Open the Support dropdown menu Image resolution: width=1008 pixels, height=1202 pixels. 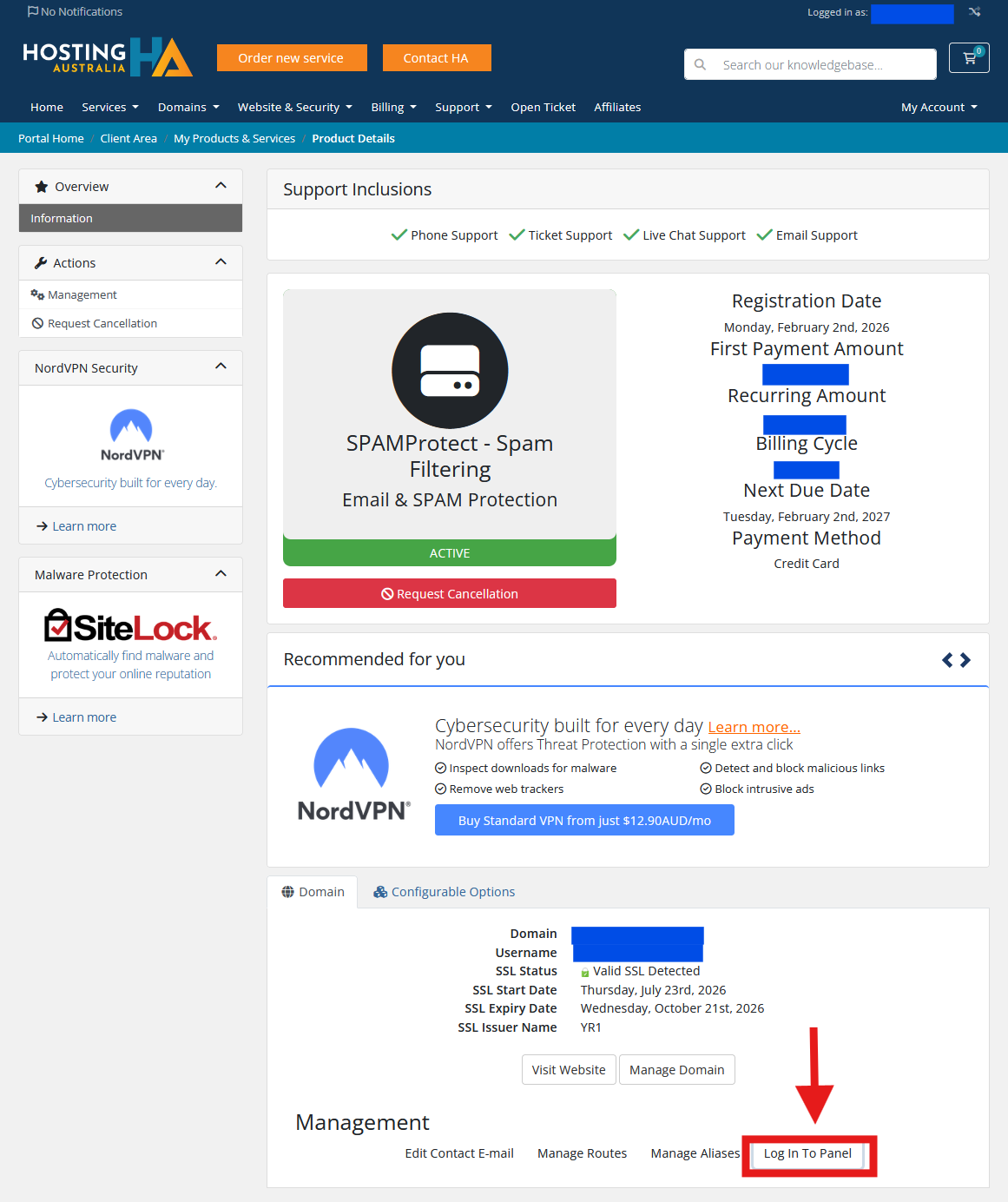pos(464,107)
